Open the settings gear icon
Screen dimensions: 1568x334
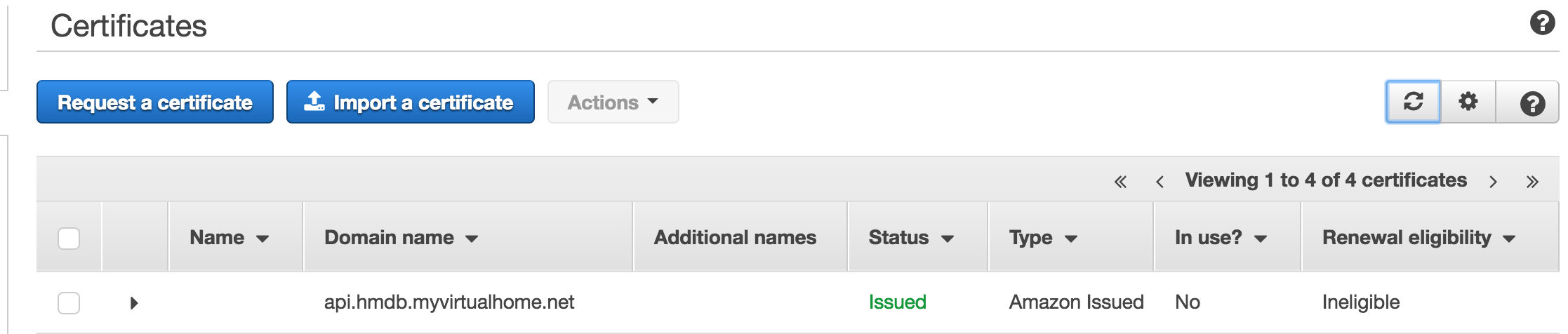tap(1468, 102)
